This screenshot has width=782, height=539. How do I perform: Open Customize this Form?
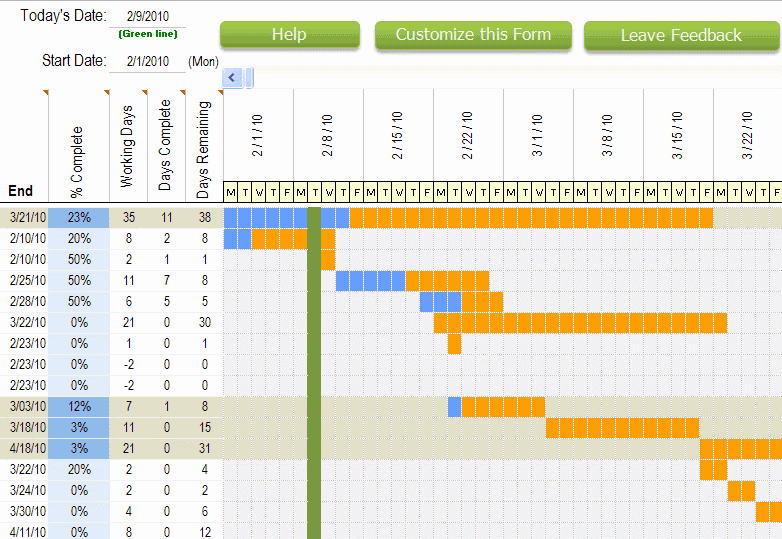point(473,35)
